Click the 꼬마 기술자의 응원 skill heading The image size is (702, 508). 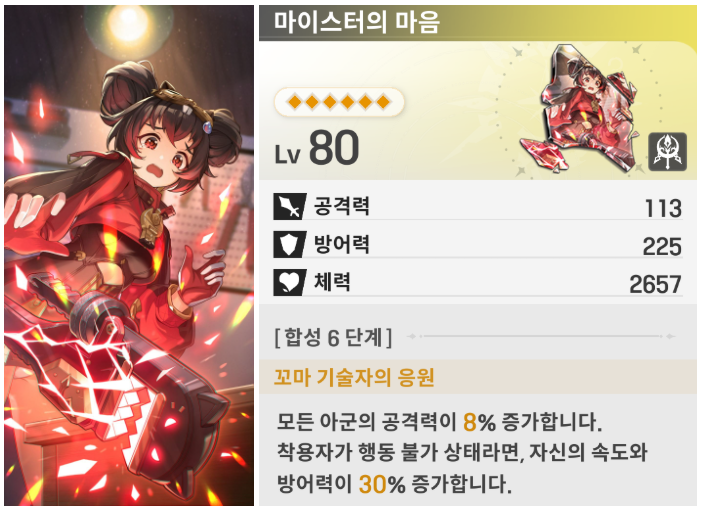[354, 378]
